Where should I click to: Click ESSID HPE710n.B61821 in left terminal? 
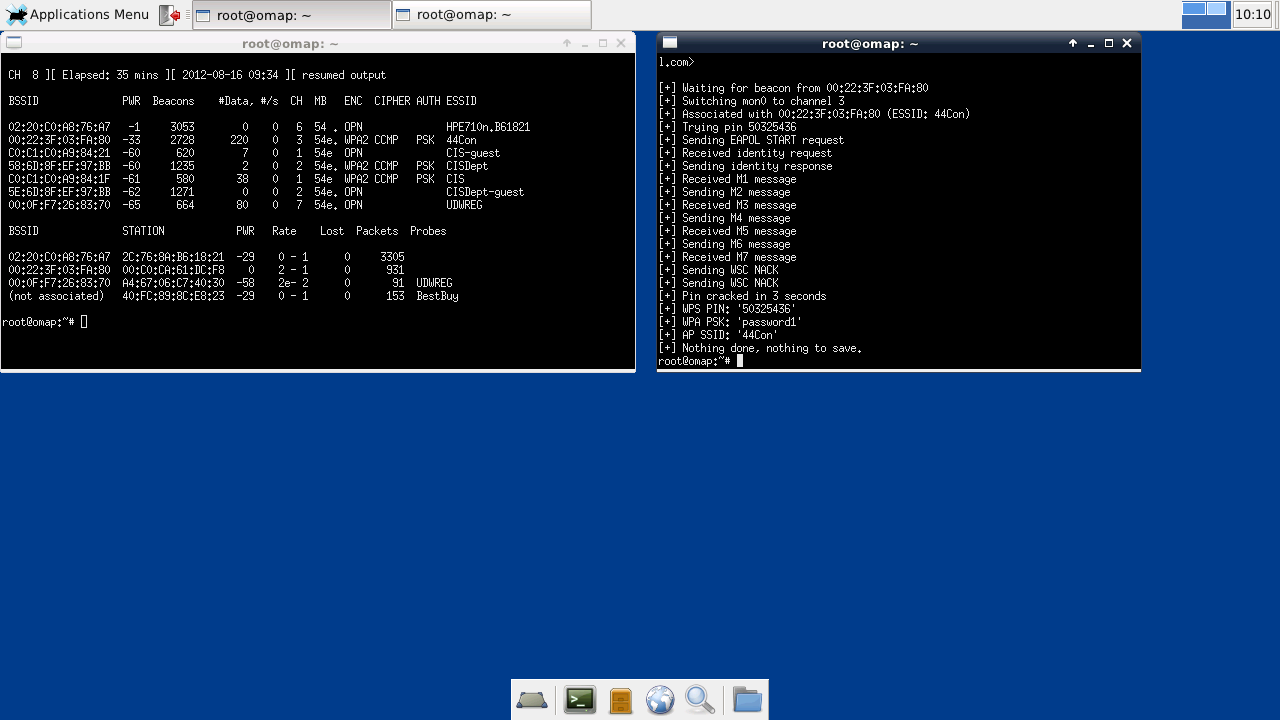(488, 127)
